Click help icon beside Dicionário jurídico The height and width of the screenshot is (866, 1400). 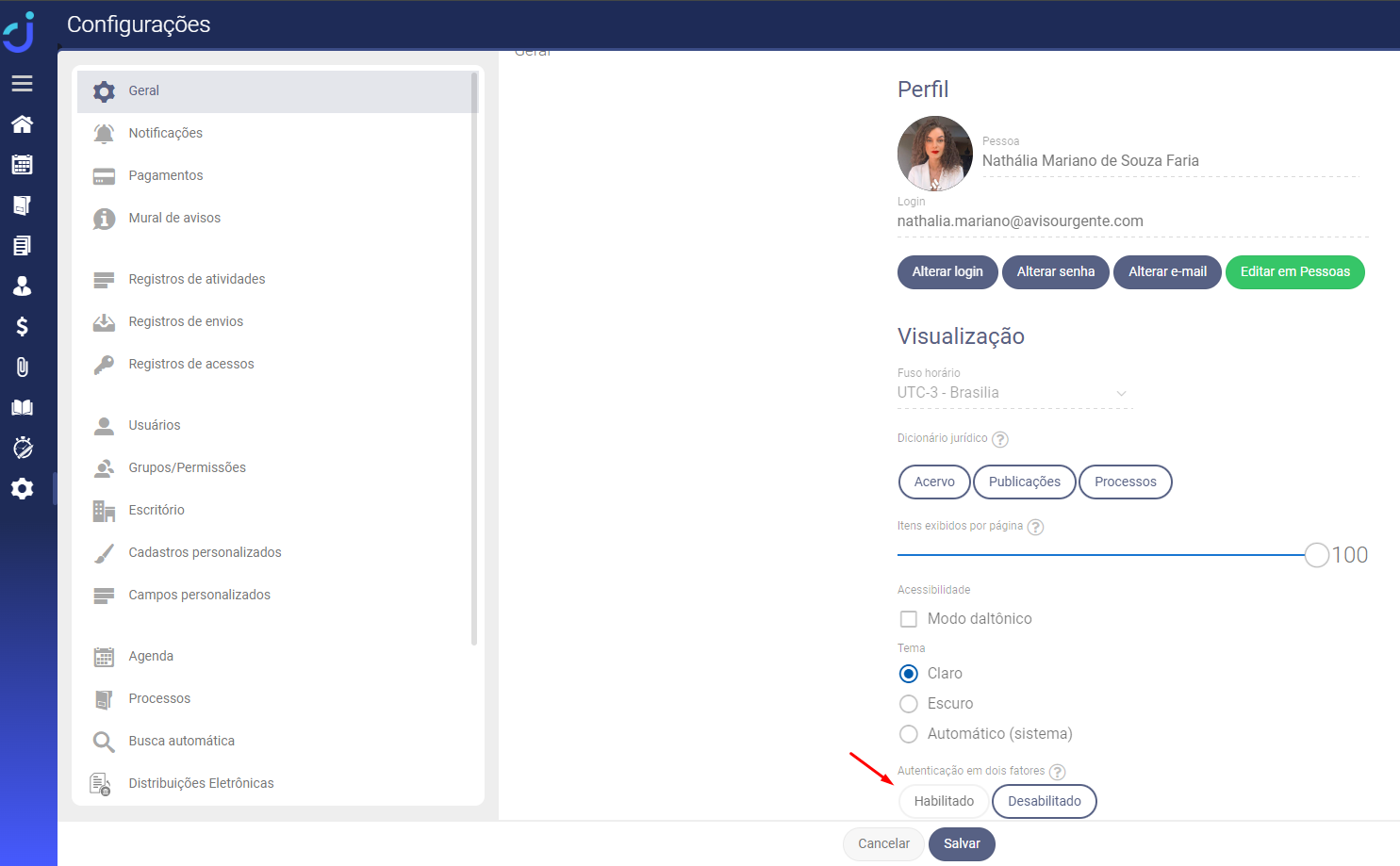coord(1000,439)
